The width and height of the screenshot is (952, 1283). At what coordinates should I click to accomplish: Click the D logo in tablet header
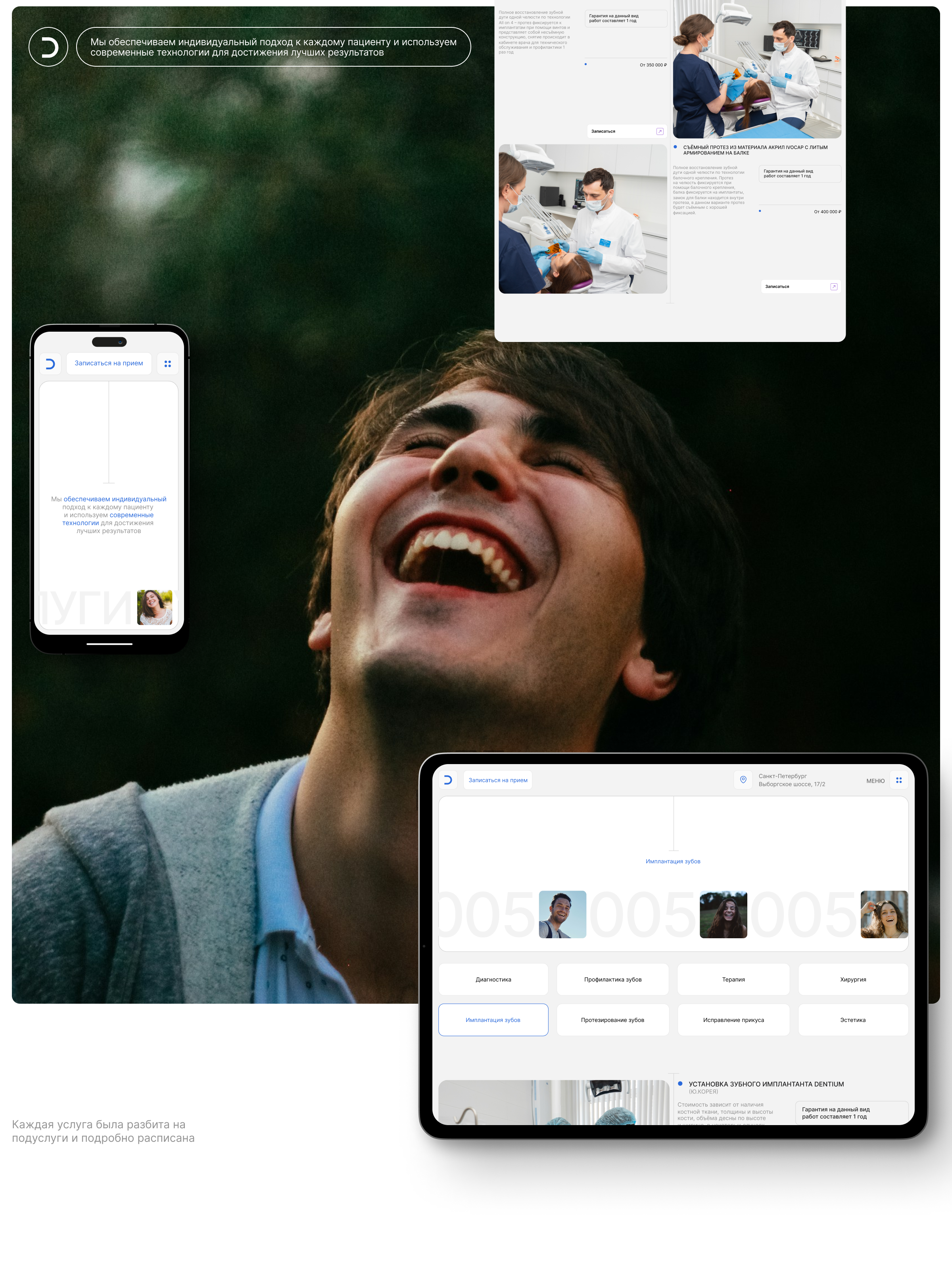click(448, 780)
